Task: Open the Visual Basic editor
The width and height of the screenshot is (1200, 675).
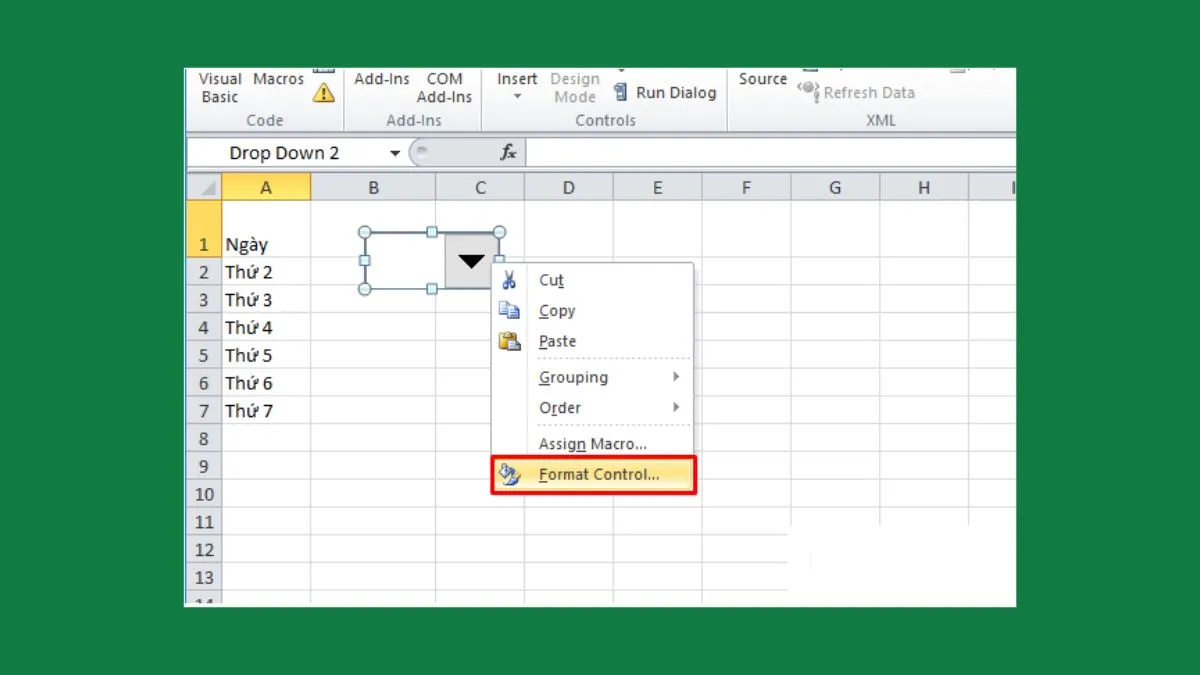Action: tap(220, 88)
